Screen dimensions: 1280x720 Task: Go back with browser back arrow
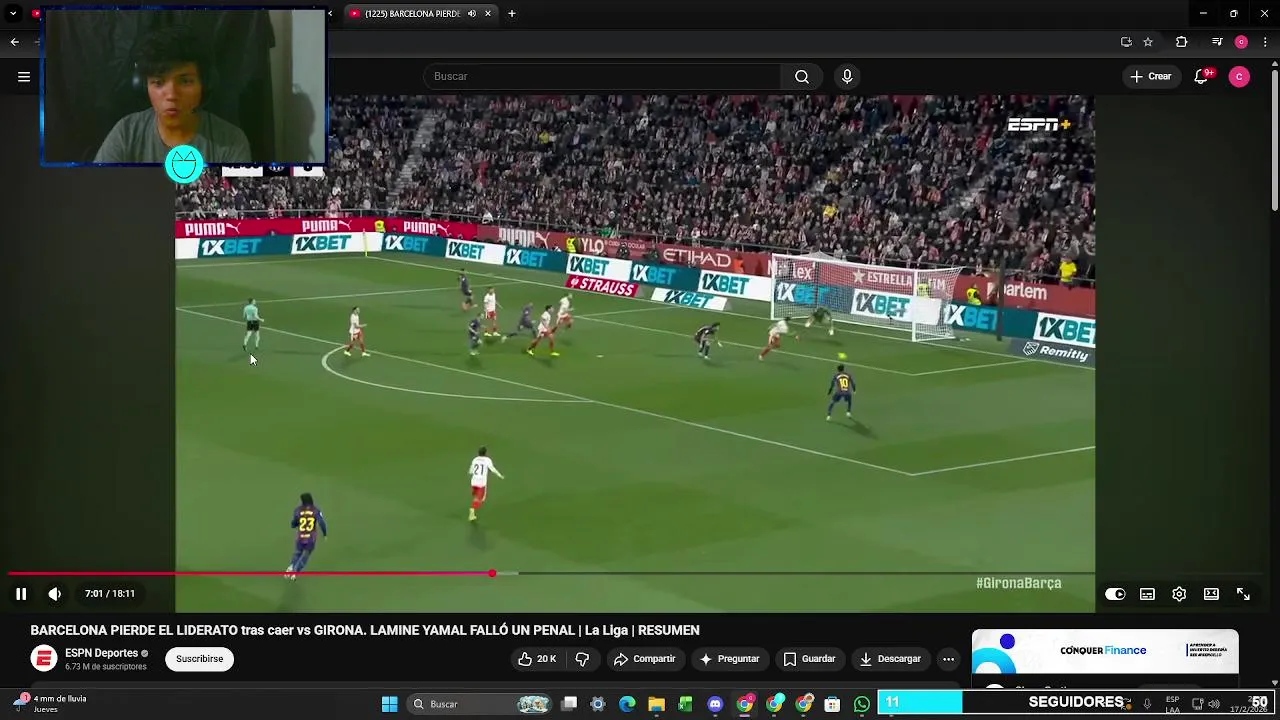(14, 42)
